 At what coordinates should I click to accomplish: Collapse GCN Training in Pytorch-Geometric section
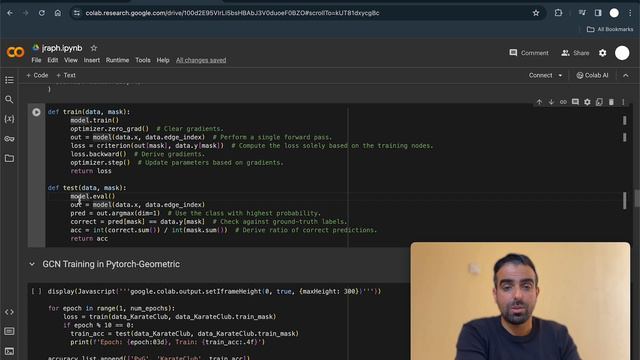[x=32, y=264]
